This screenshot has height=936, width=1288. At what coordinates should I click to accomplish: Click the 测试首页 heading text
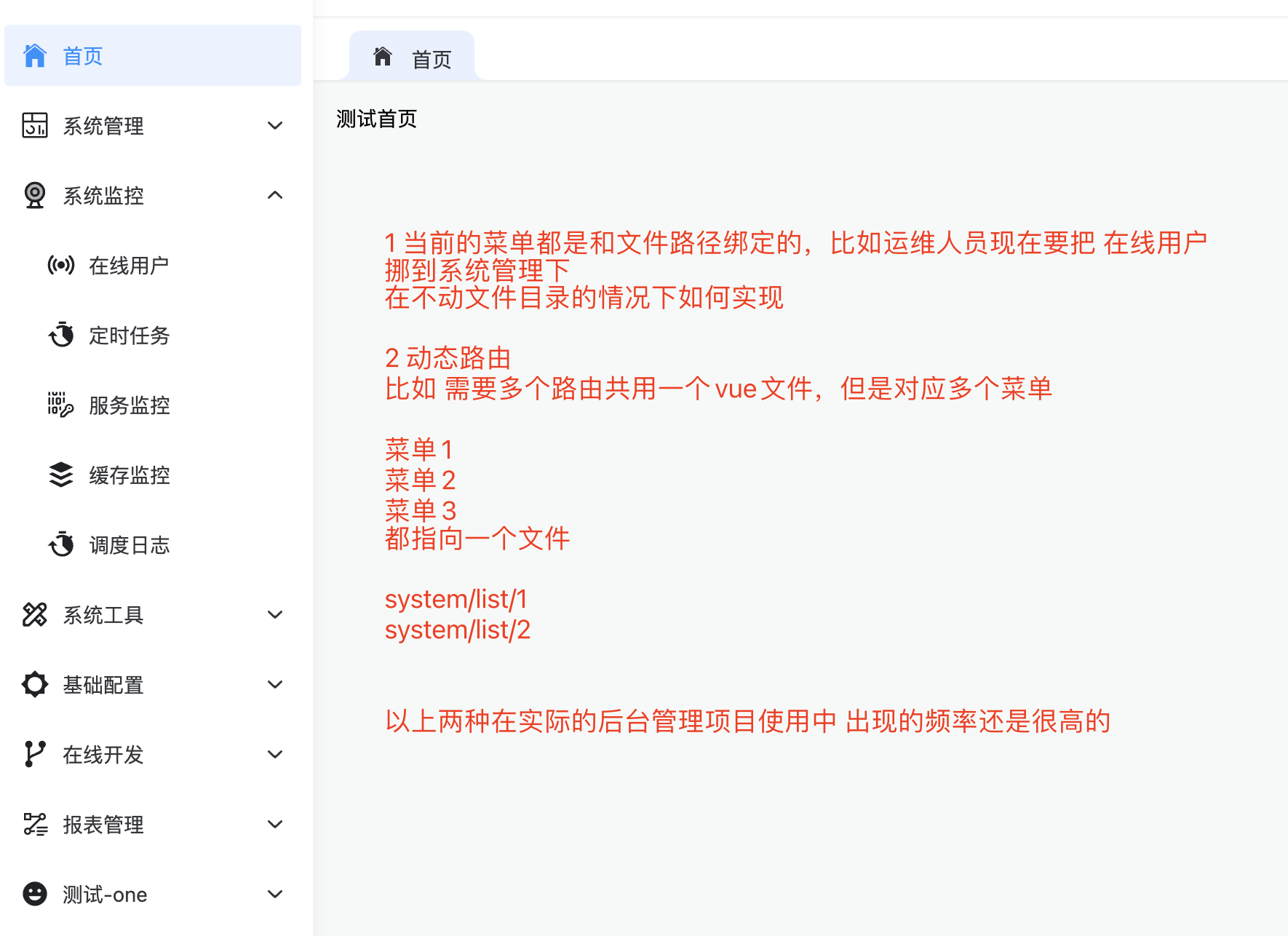tap(375, 118)
